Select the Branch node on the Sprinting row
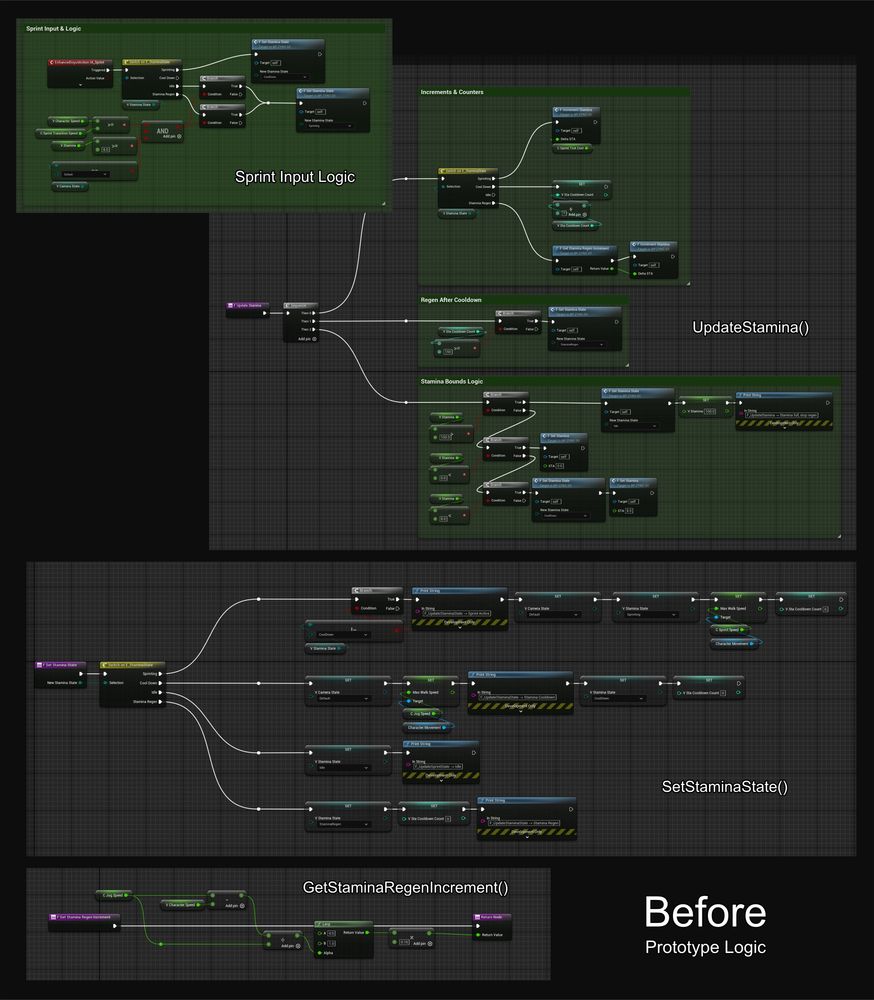 tap(377, 600)
